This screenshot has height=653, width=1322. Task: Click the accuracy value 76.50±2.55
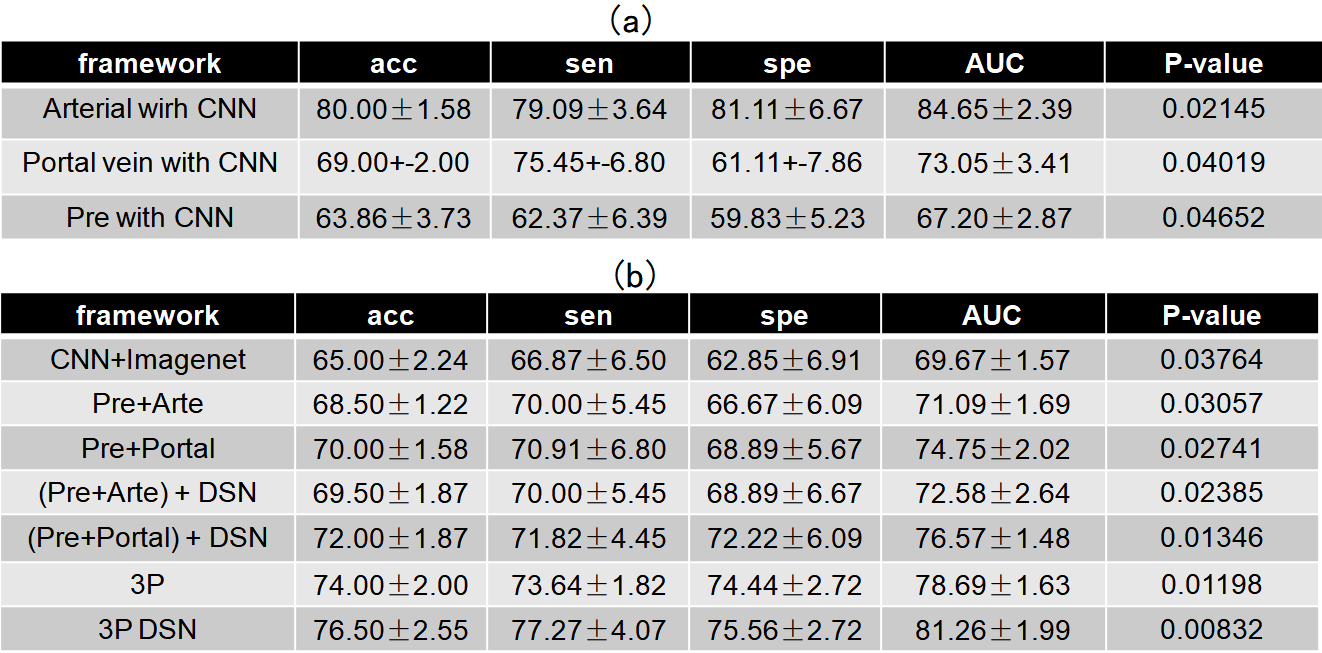click(x=393, y=630)
